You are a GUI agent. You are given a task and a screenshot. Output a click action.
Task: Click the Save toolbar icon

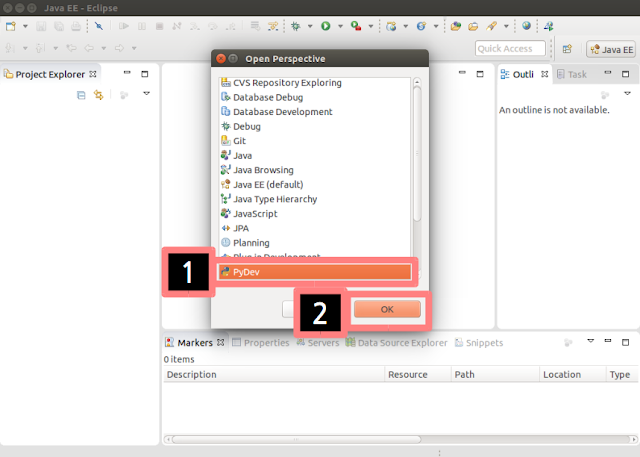(x=41, y=27)
